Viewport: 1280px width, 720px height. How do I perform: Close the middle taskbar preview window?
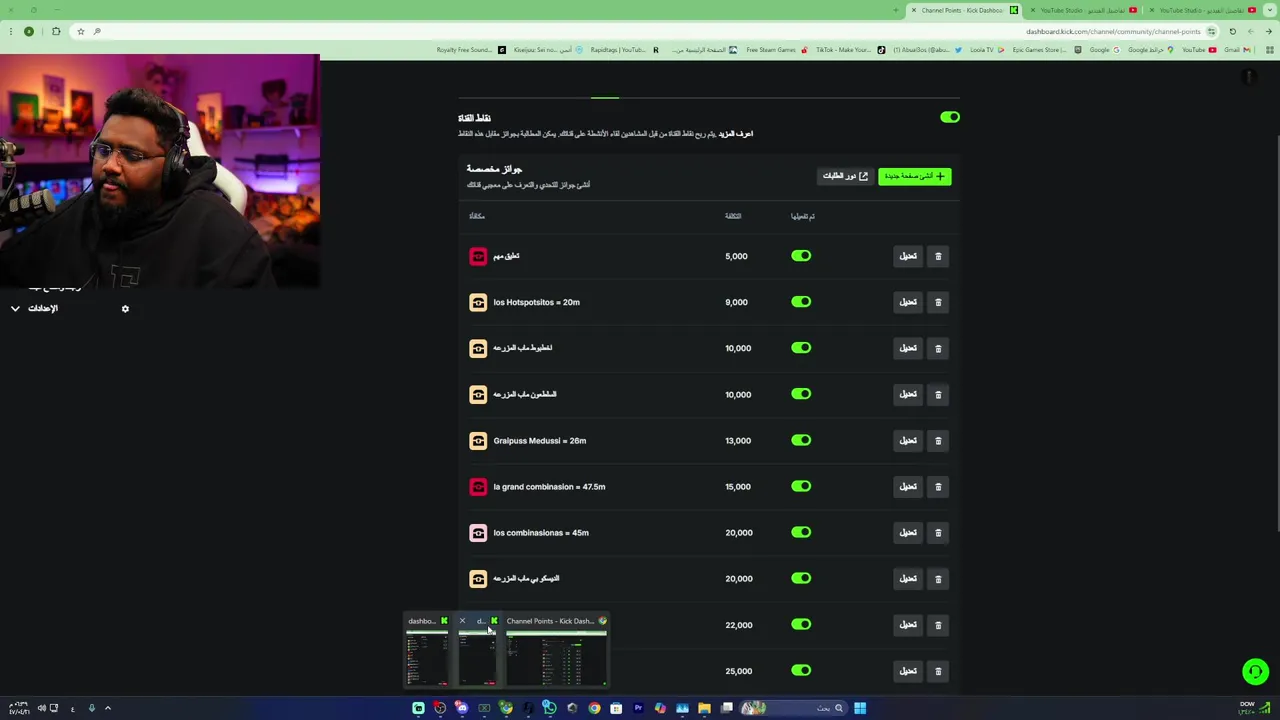coord(462,621)
